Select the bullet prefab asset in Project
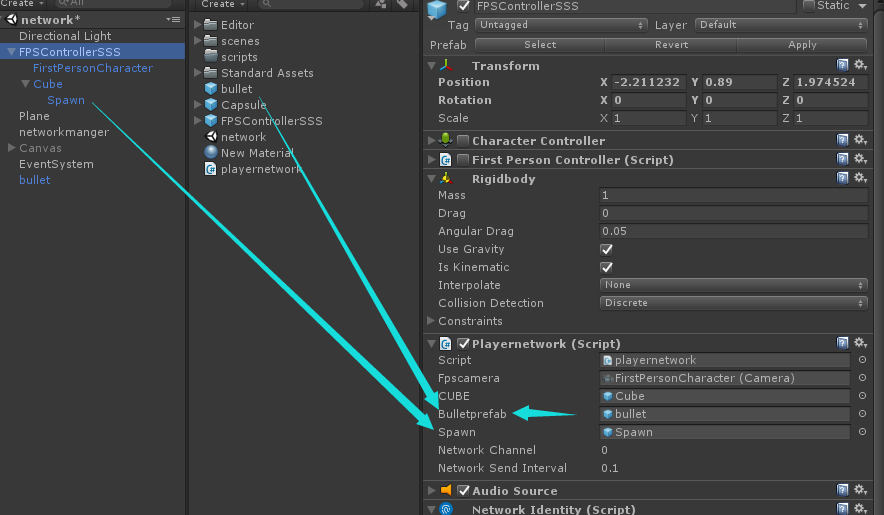Image resolution: width=884 pixels, height=515 pixels. pos(236,89)
